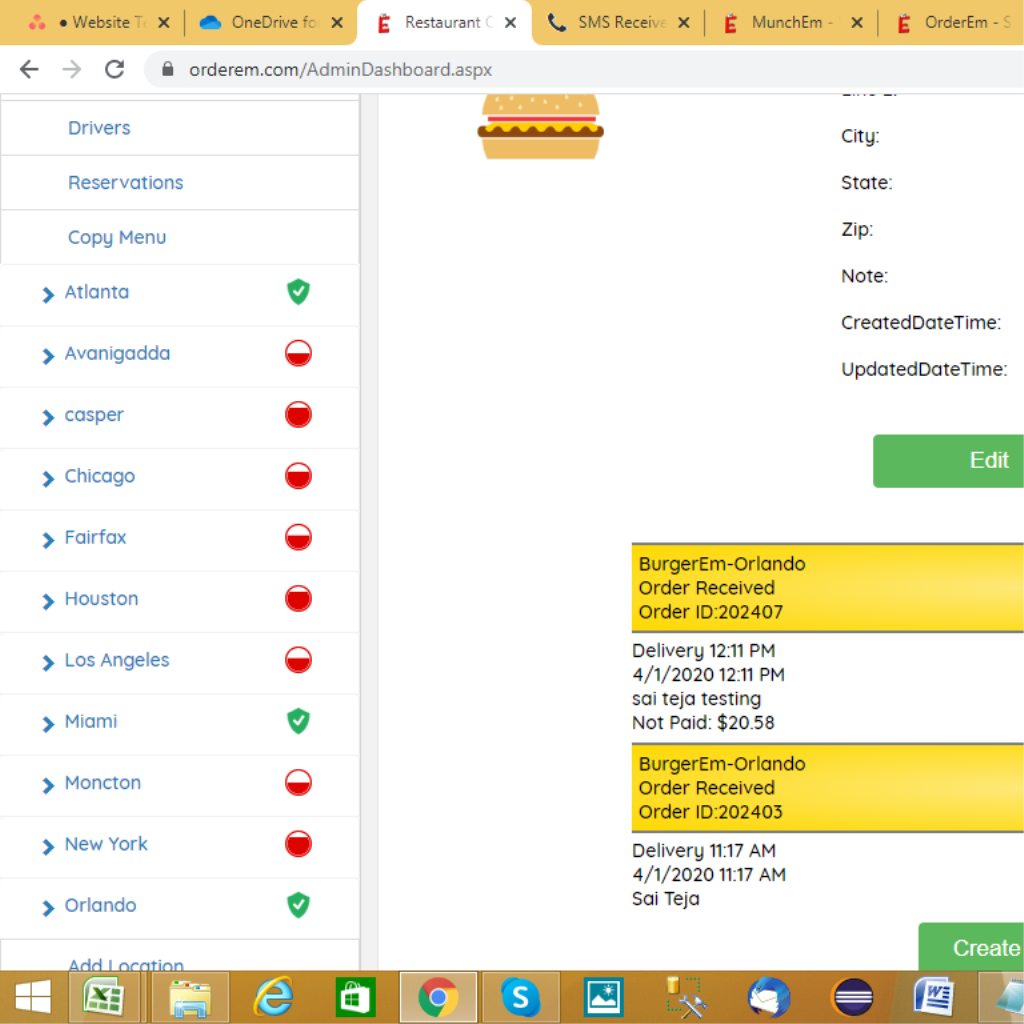Click the burger logo image
The height and width of the screenshot is (1024, 1024).
click(x=540, y=126)
